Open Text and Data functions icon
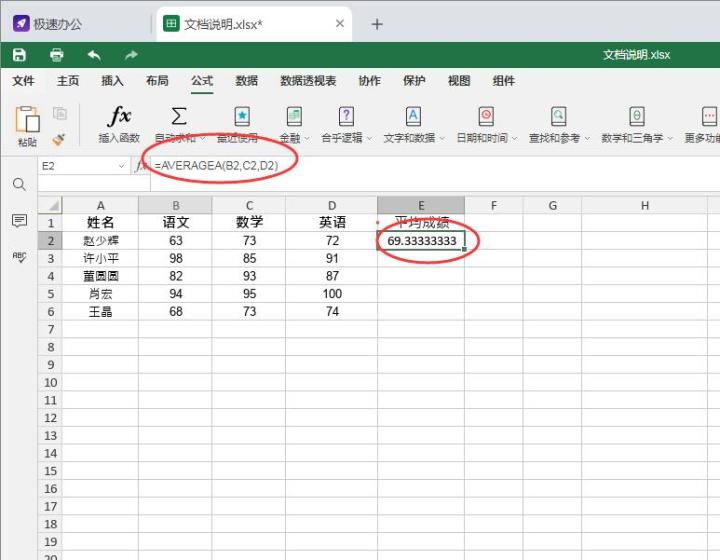 (413, 117)
